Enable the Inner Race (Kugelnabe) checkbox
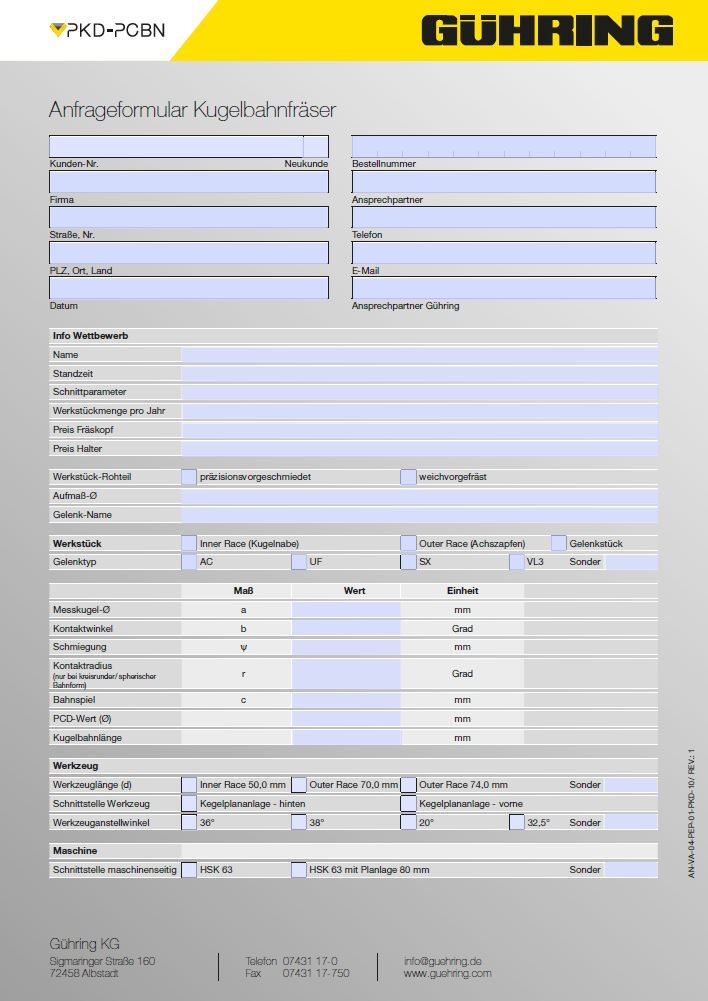This screenshot has height=1001, width=708. [x=189, y=543]
